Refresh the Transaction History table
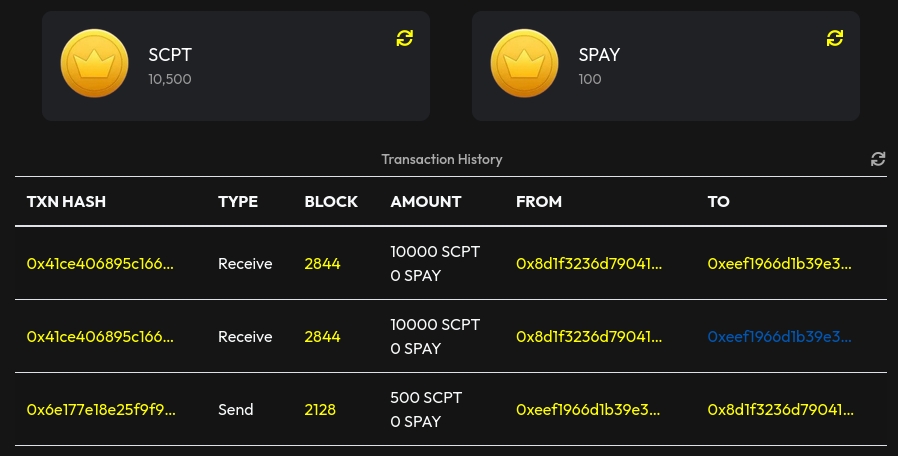 [x=878, y=159]
